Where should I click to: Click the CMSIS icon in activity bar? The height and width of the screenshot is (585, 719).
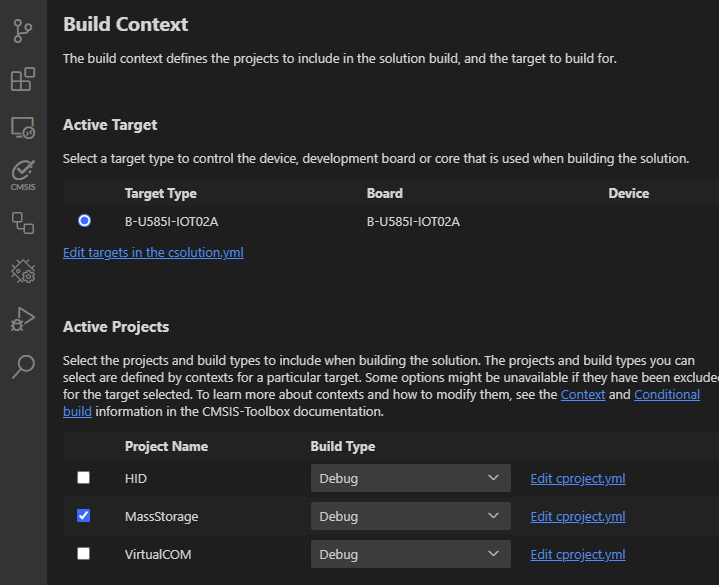point(22,174)
